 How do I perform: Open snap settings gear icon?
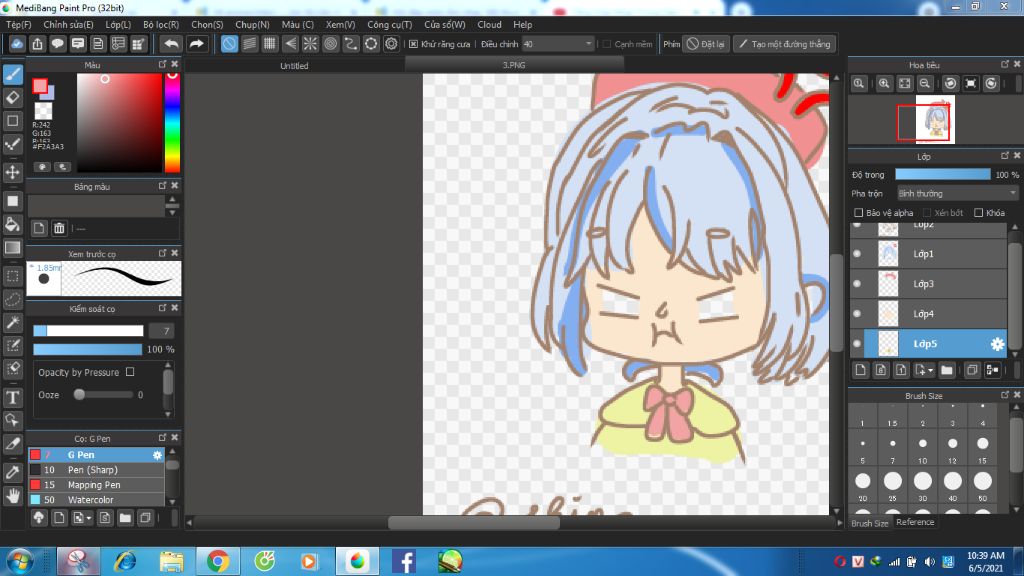click(x=391, y=44)
